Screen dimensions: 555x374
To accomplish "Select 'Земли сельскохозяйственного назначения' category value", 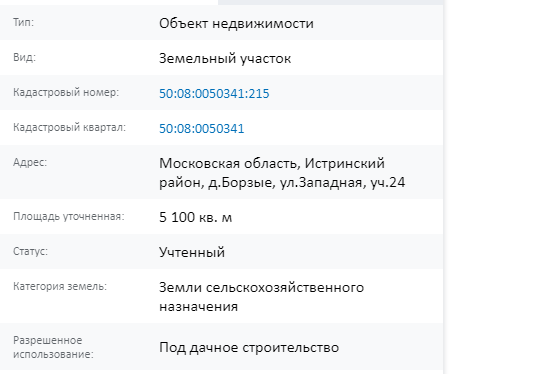I will click(261, 297).
